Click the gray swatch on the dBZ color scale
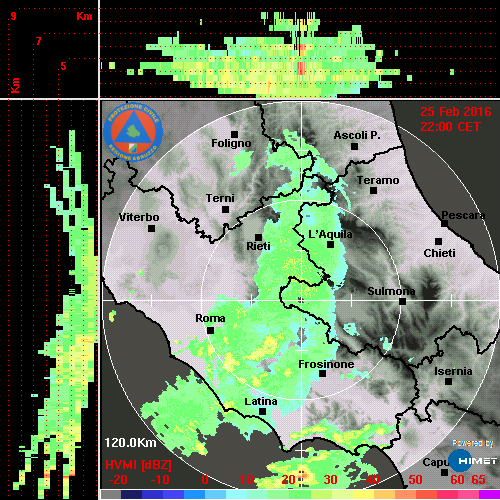 click(111, 495)
